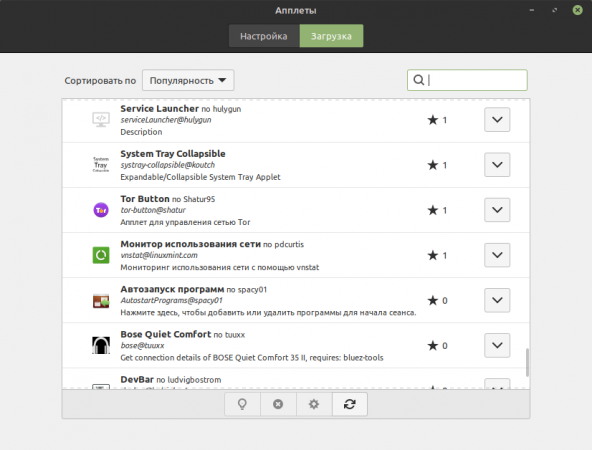
Task: Click the lightbulb info button in bottom toolbar
Action: coord(242,404)
